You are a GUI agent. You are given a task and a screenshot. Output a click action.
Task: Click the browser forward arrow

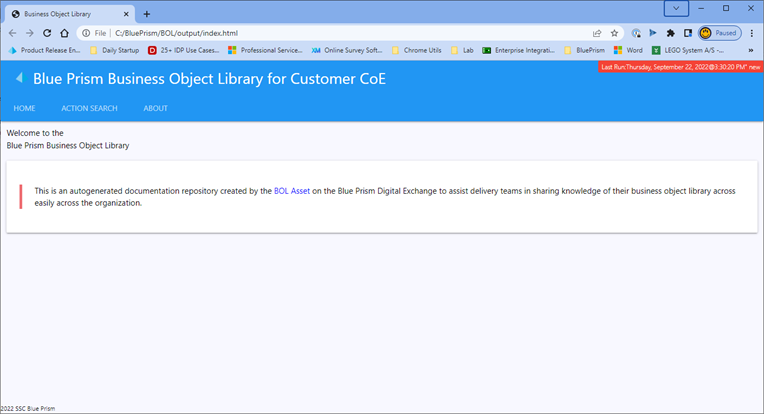pyautogui.click(x=30, y=33)
